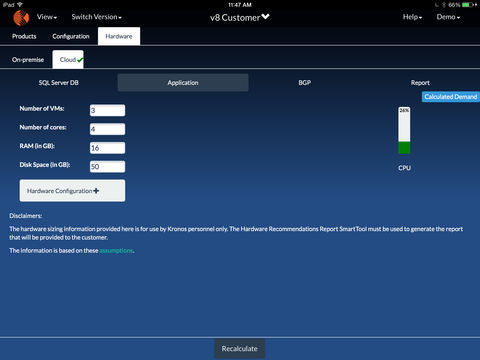Screen dimensions: 480x360
Task: Click the Wi-Fi icon in status bar
Action: (x=20, y=5)
